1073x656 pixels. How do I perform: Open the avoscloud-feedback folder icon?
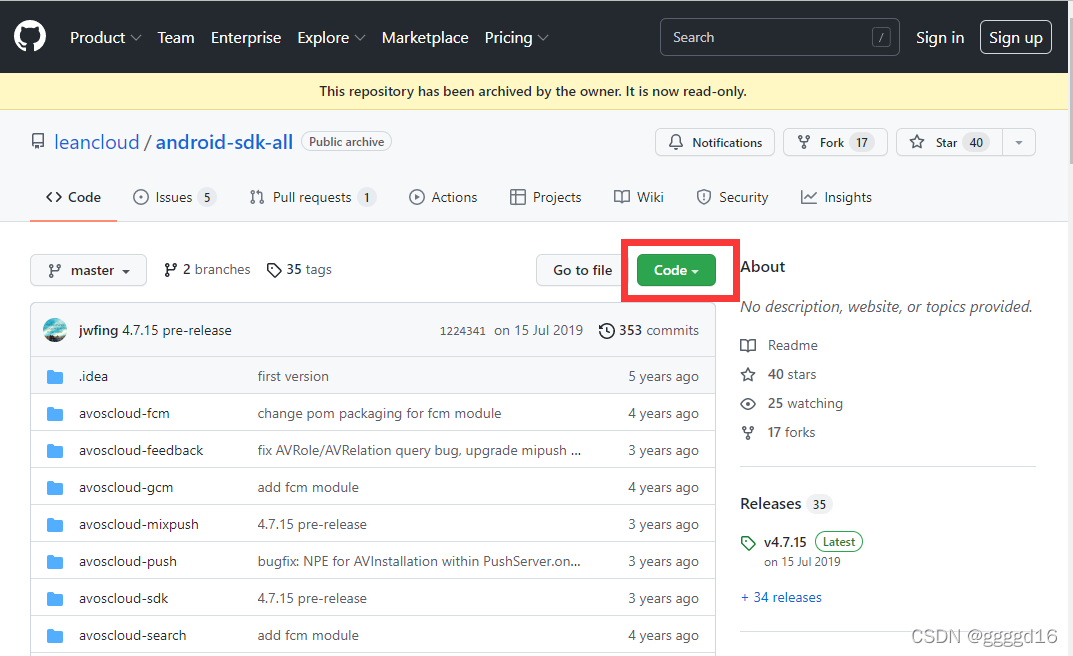click(x=55, y=451)
